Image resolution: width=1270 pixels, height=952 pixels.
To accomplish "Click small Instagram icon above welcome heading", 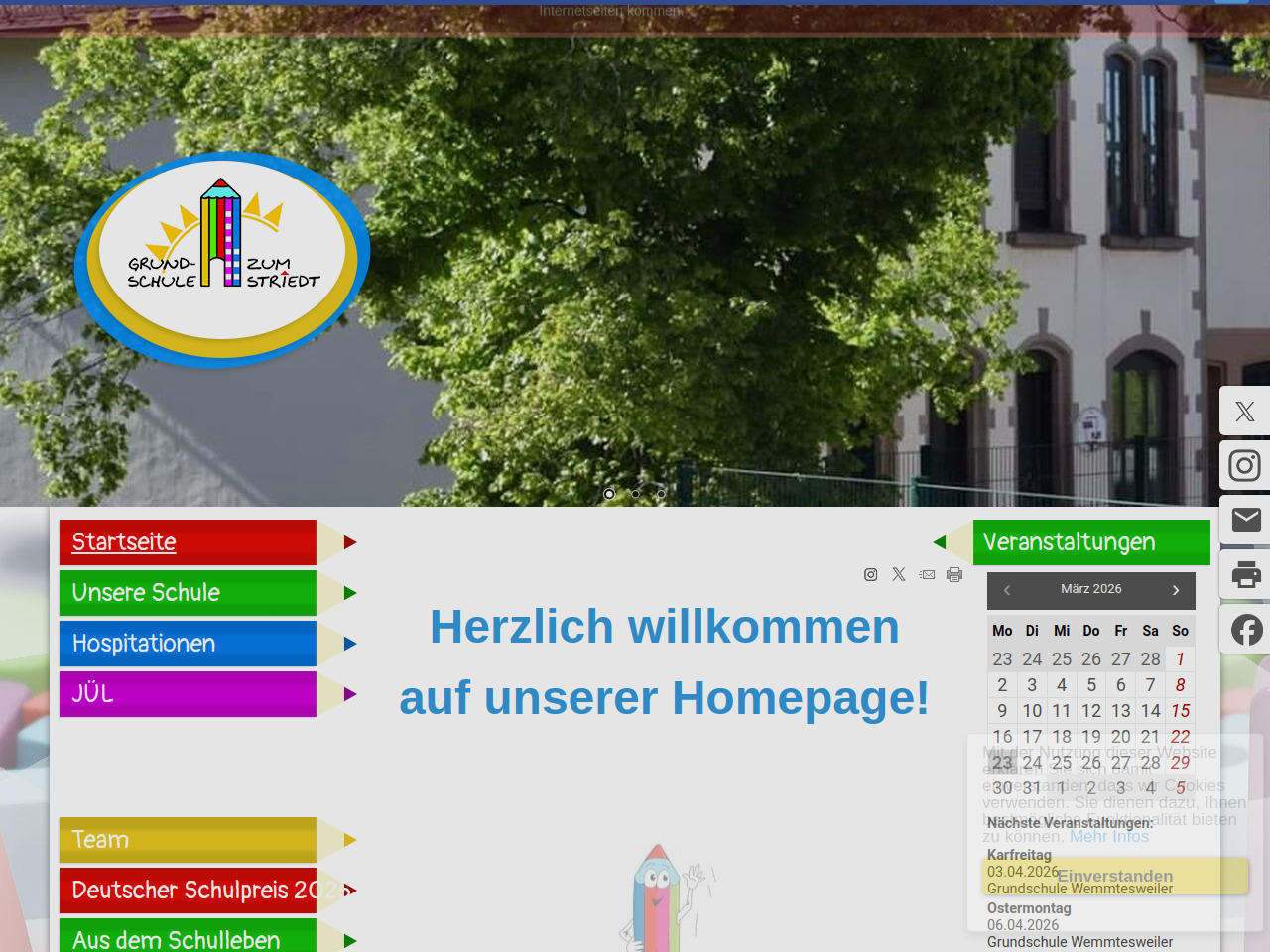I will (870, 574).
